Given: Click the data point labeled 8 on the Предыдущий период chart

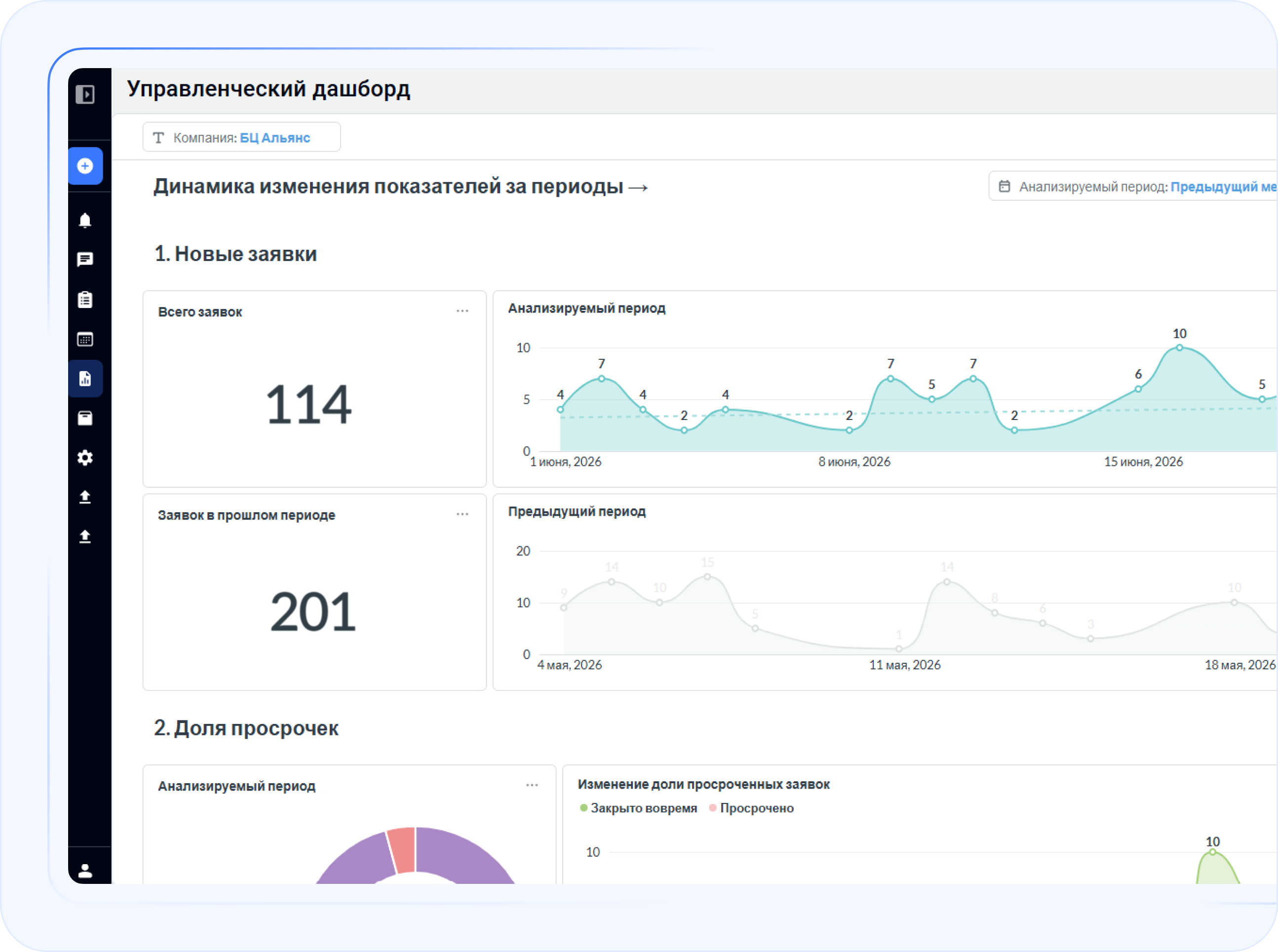Looking at the screenshot, I should 994,612.
